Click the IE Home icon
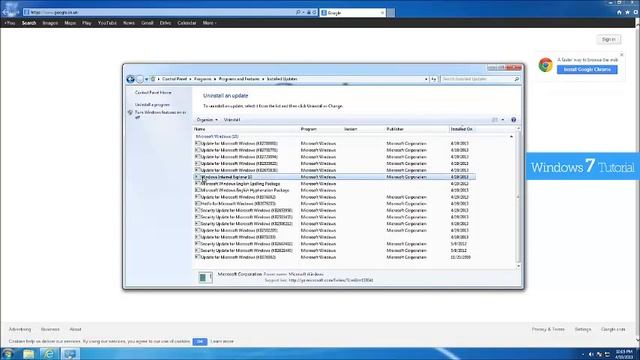 click(x=619, y=13)
